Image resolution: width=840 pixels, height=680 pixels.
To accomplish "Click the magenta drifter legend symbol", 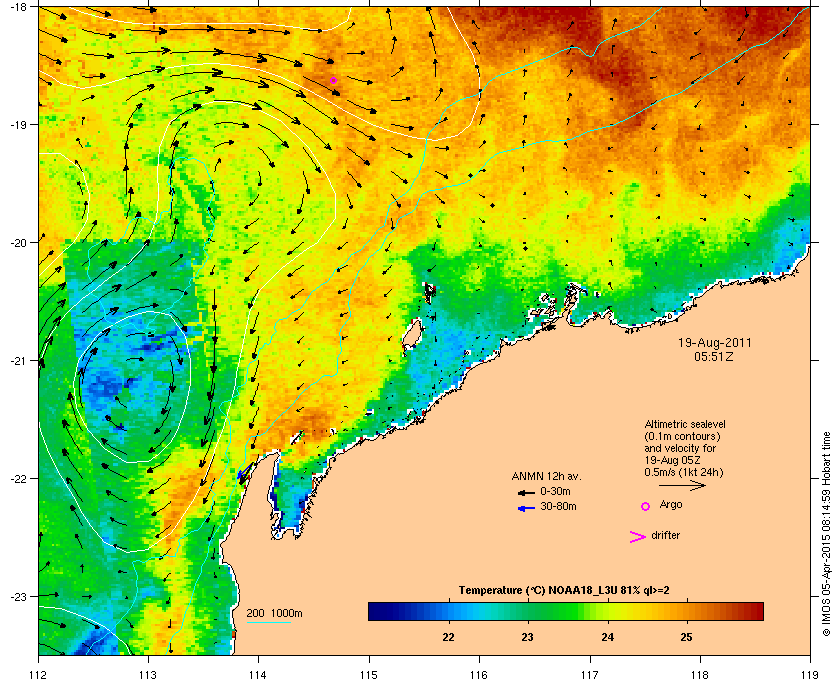I will click(x=638, y=537).
